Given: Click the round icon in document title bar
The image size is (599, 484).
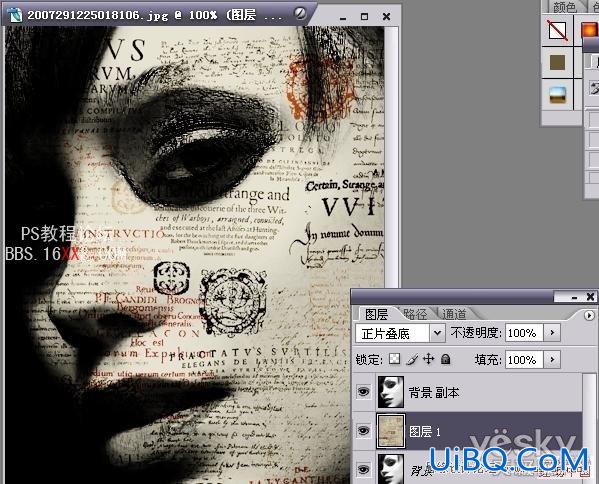Looking at the screenshot, I should coord(300,14).
